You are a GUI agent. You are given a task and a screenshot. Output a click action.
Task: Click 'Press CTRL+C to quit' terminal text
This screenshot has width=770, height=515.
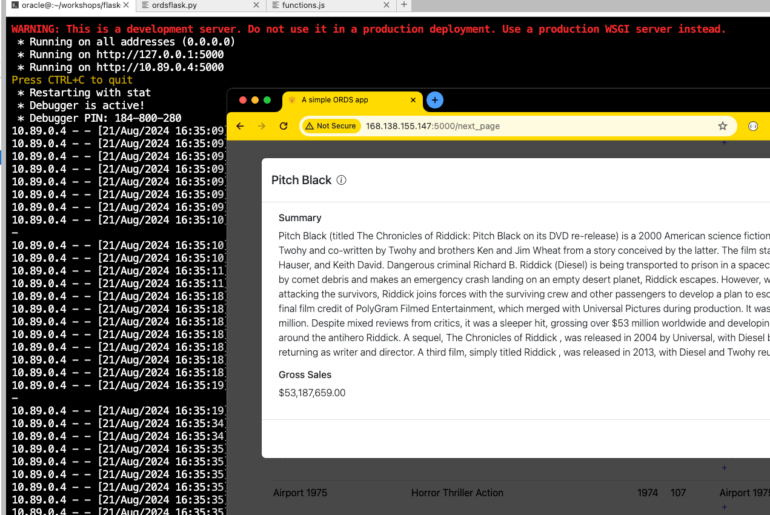(x=72, y=80)
